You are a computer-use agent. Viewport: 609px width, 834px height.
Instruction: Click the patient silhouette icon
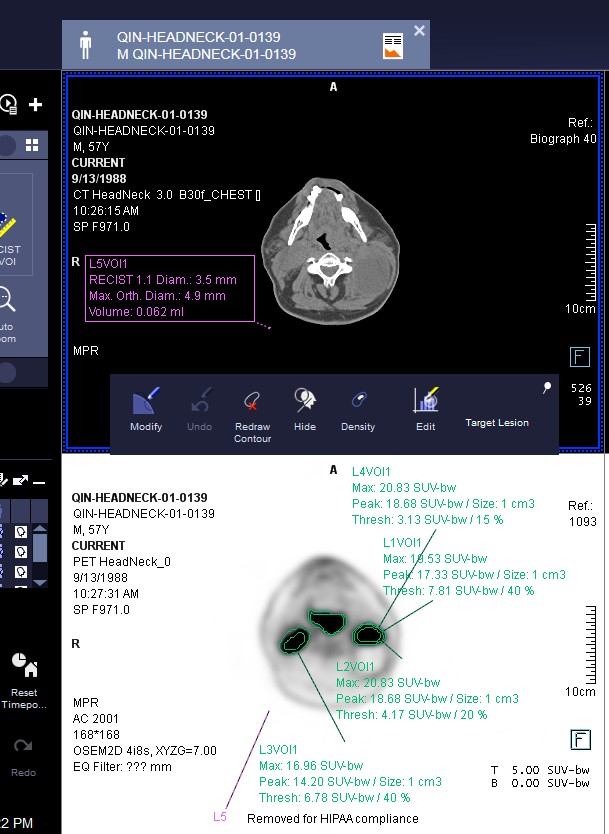click(85, 45)
